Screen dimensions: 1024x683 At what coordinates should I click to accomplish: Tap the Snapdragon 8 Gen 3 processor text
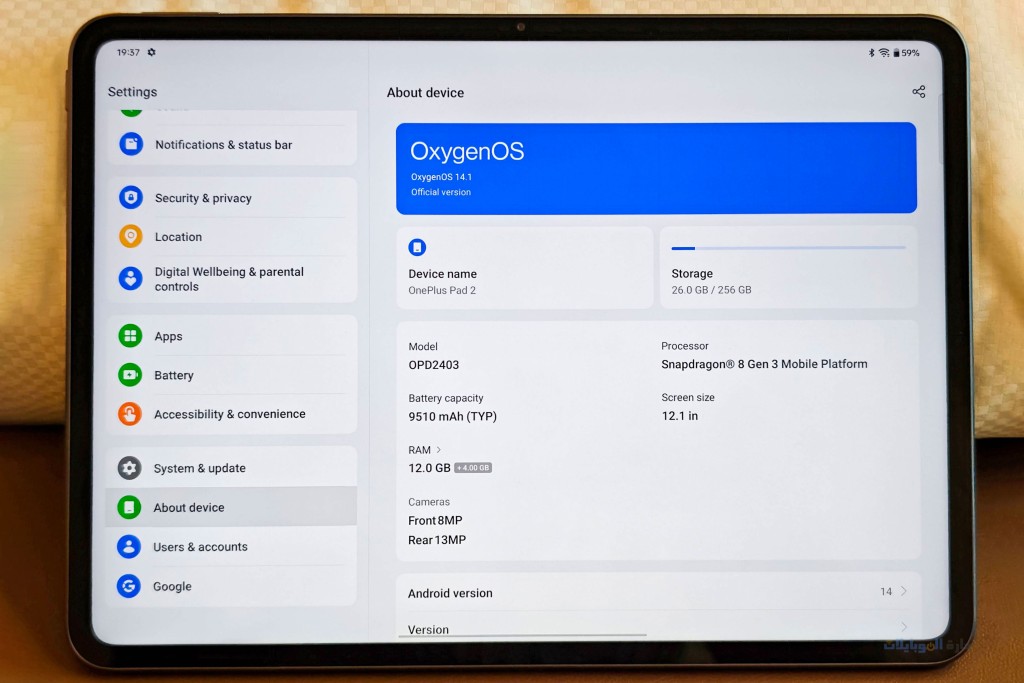click(x=764, y=364)
